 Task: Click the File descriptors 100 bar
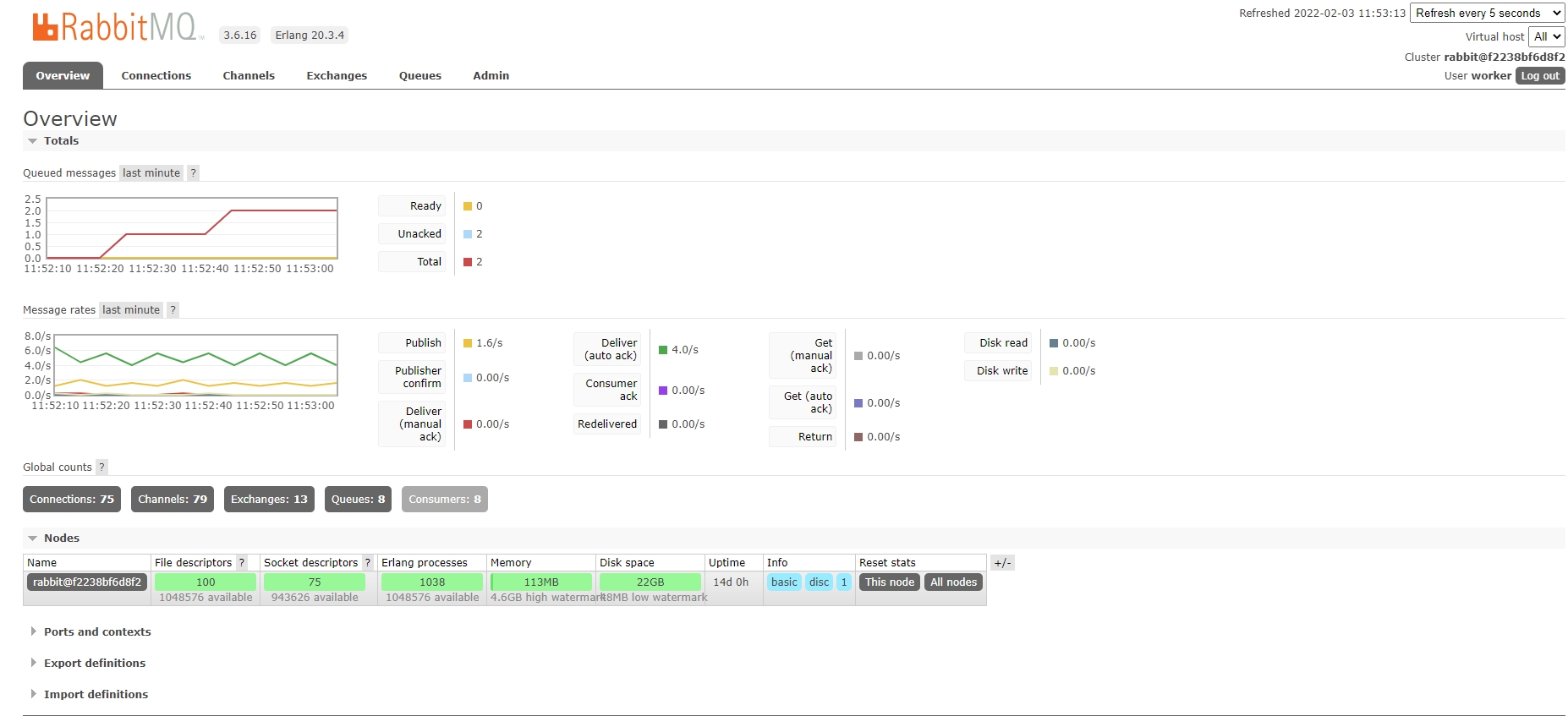click(x=206, y=582)
